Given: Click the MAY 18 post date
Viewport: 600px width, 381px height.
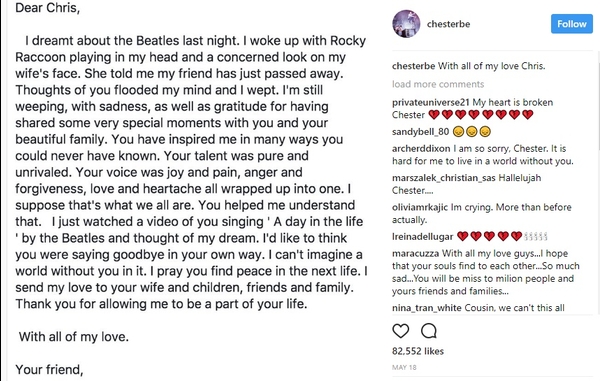Looking at the screenshot, I should (404, 367).
